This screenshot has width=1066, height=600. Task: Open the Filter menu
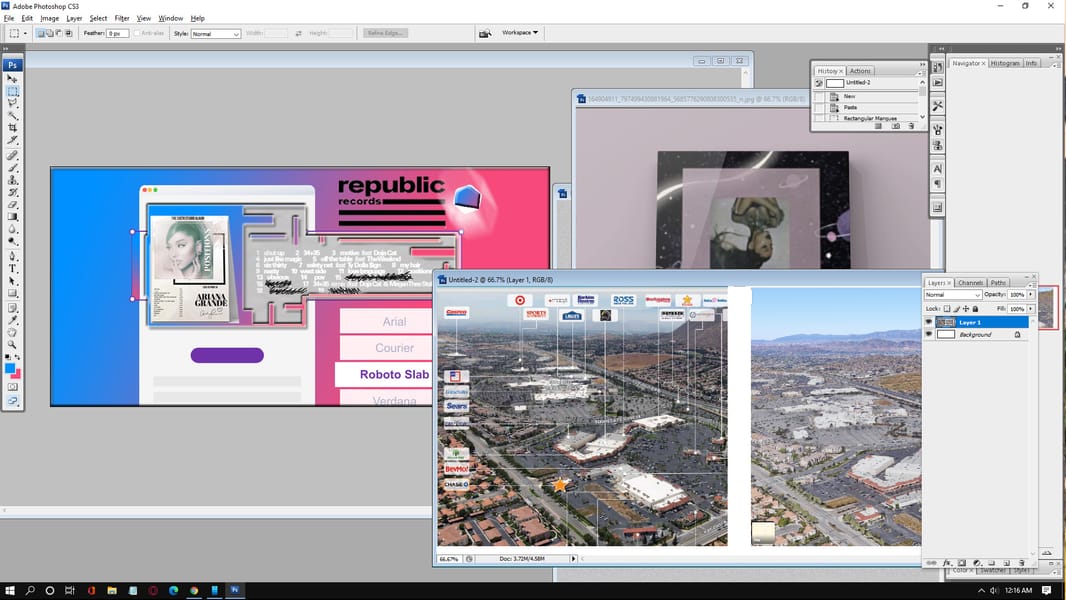(x=122, y=18)
